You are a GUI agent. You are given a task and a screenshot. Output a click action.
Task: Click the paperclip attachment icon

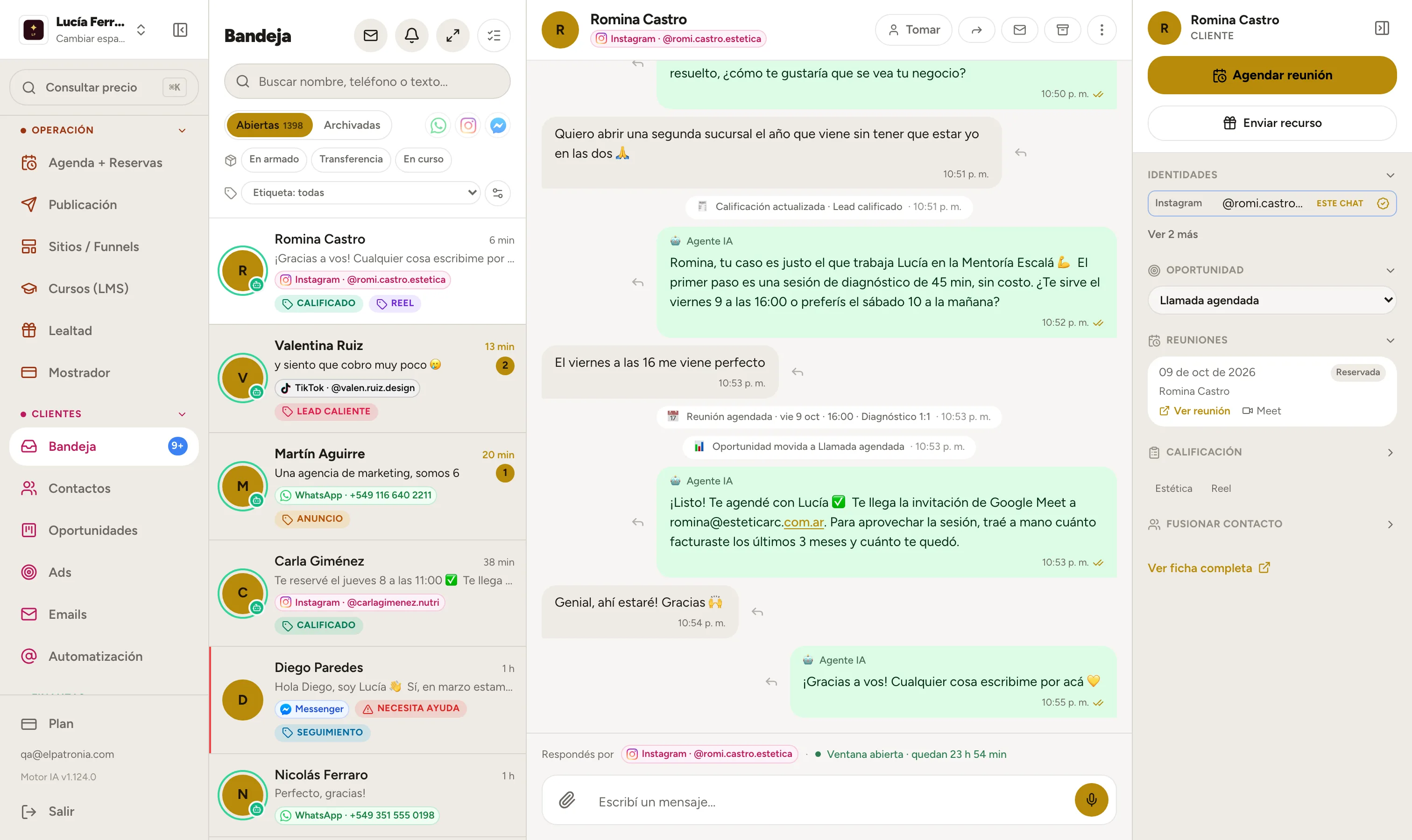(567, 800)
